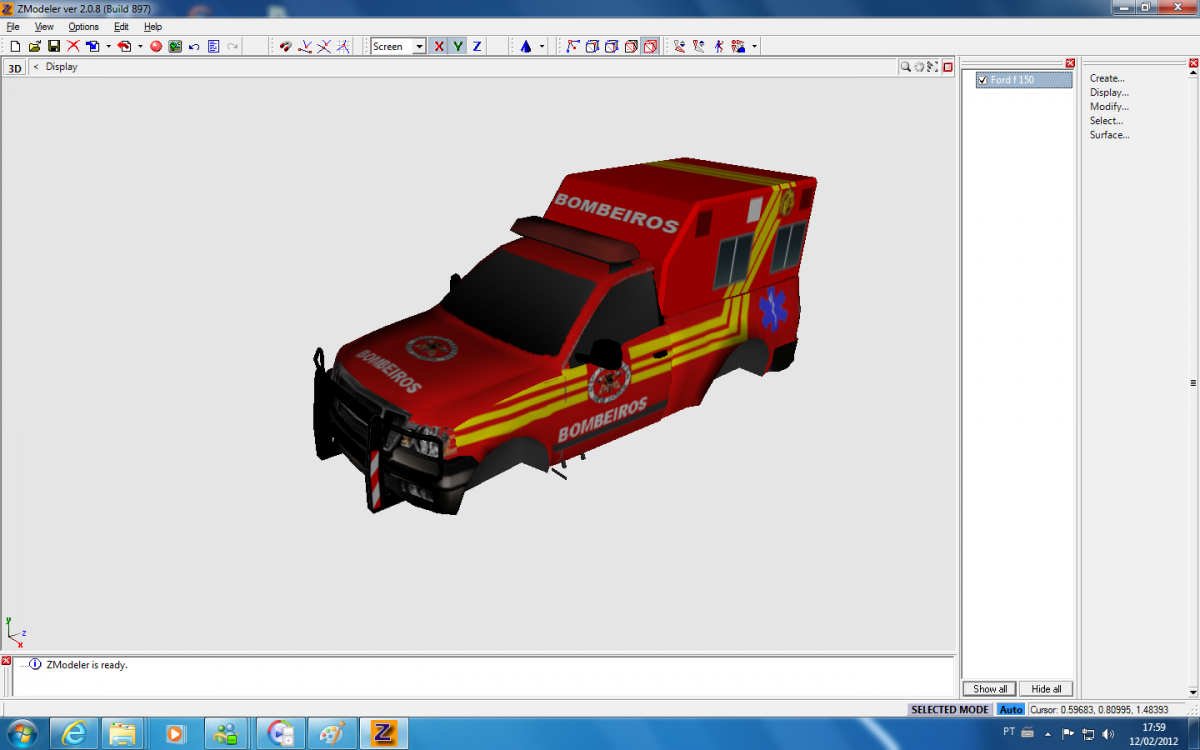1200x750 pixels.
Task: Open Internet Explorer from the taskbar
Action: click(x=73, y=733)
